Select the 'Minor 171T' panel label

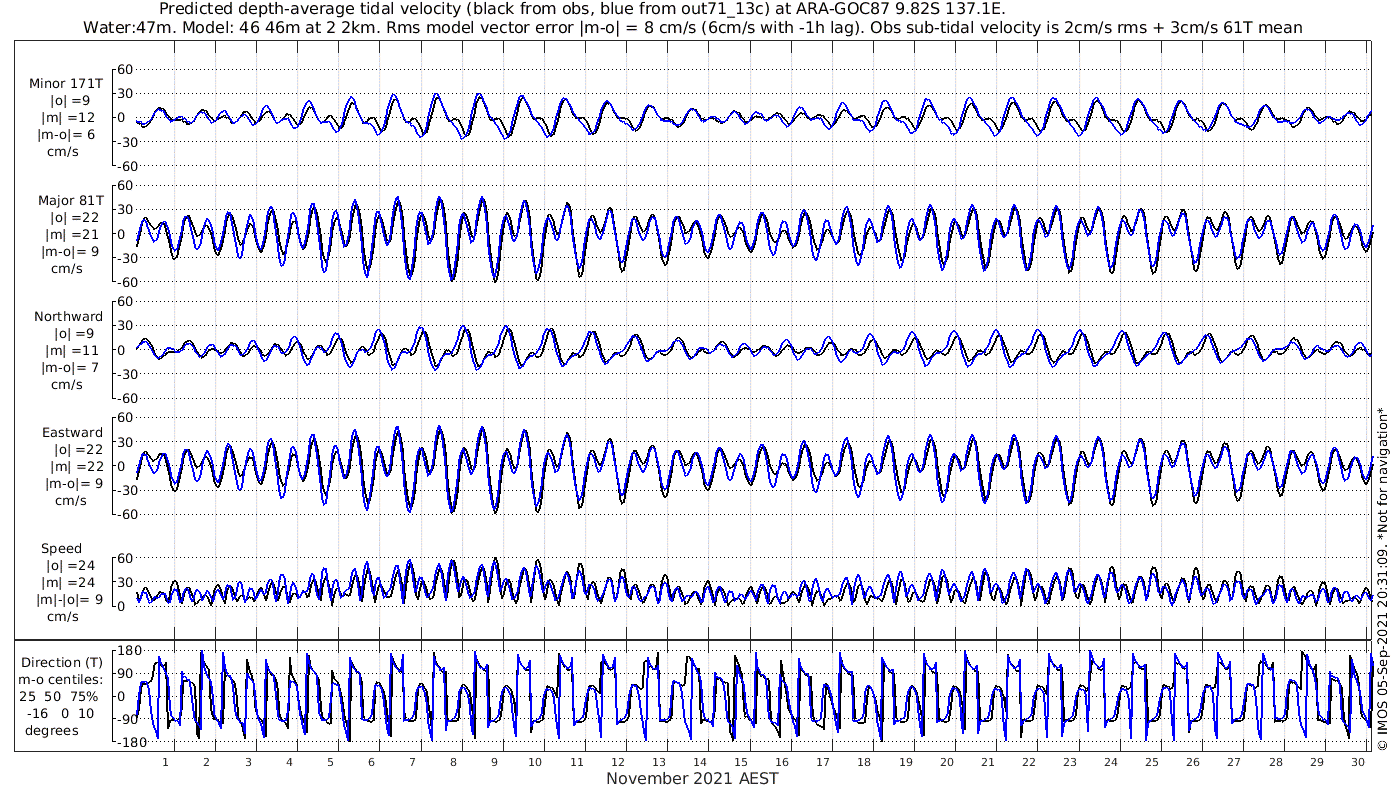(66, 84)
